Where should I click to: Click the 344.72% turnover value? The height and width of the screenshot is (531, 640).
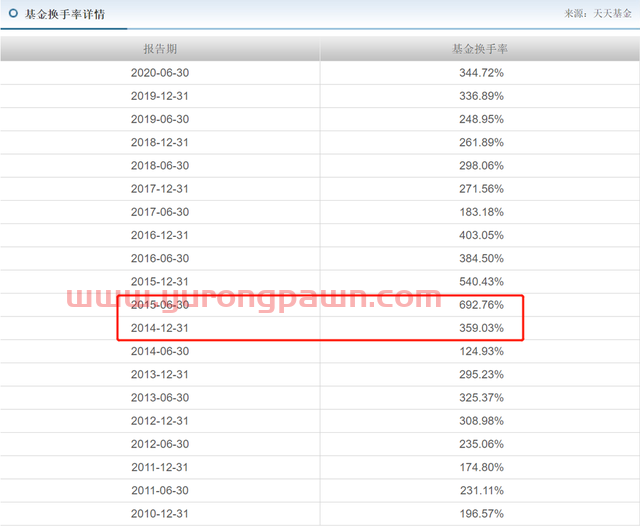coord(481,73)
